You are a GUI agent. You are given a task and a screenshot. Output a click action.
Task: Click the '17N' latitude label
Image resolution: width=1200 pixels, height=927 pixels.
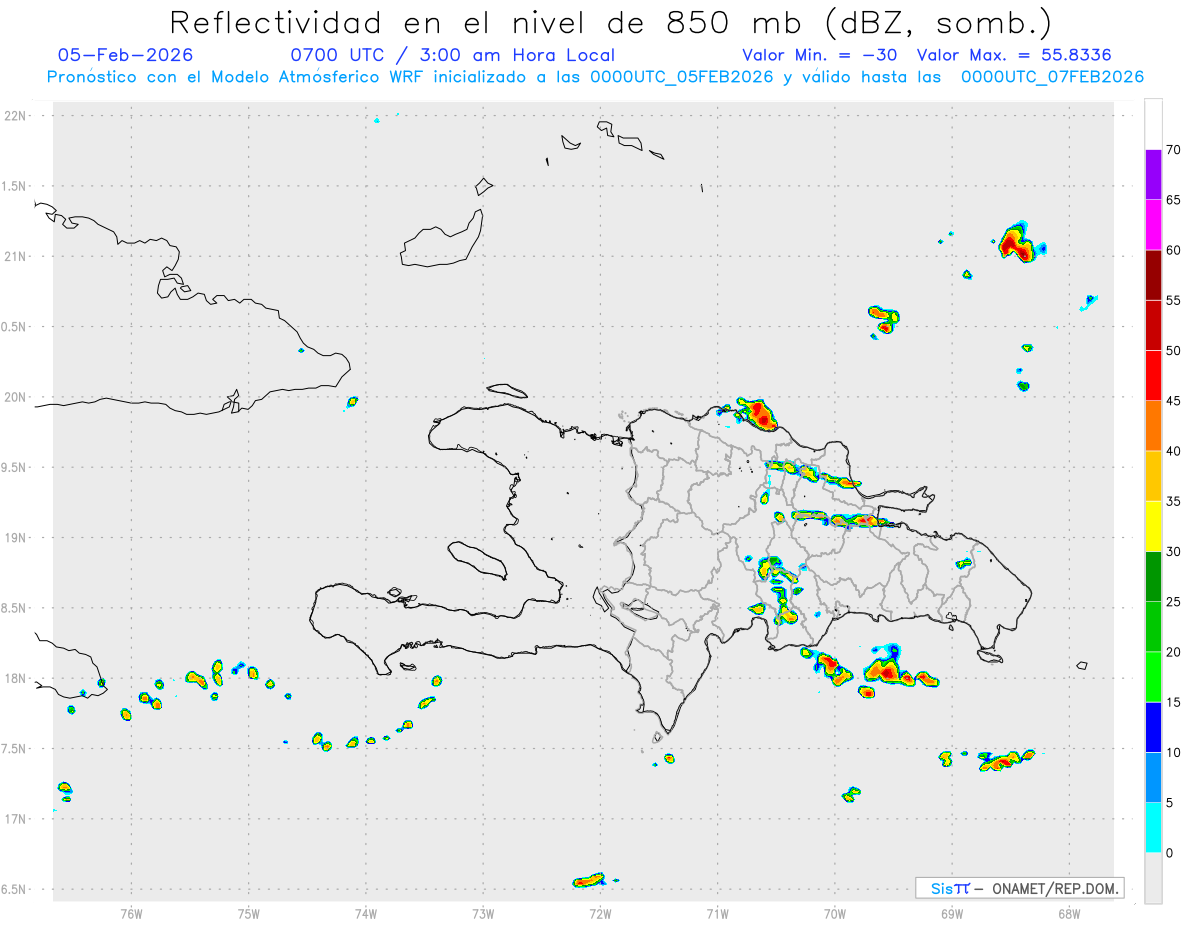16,819
